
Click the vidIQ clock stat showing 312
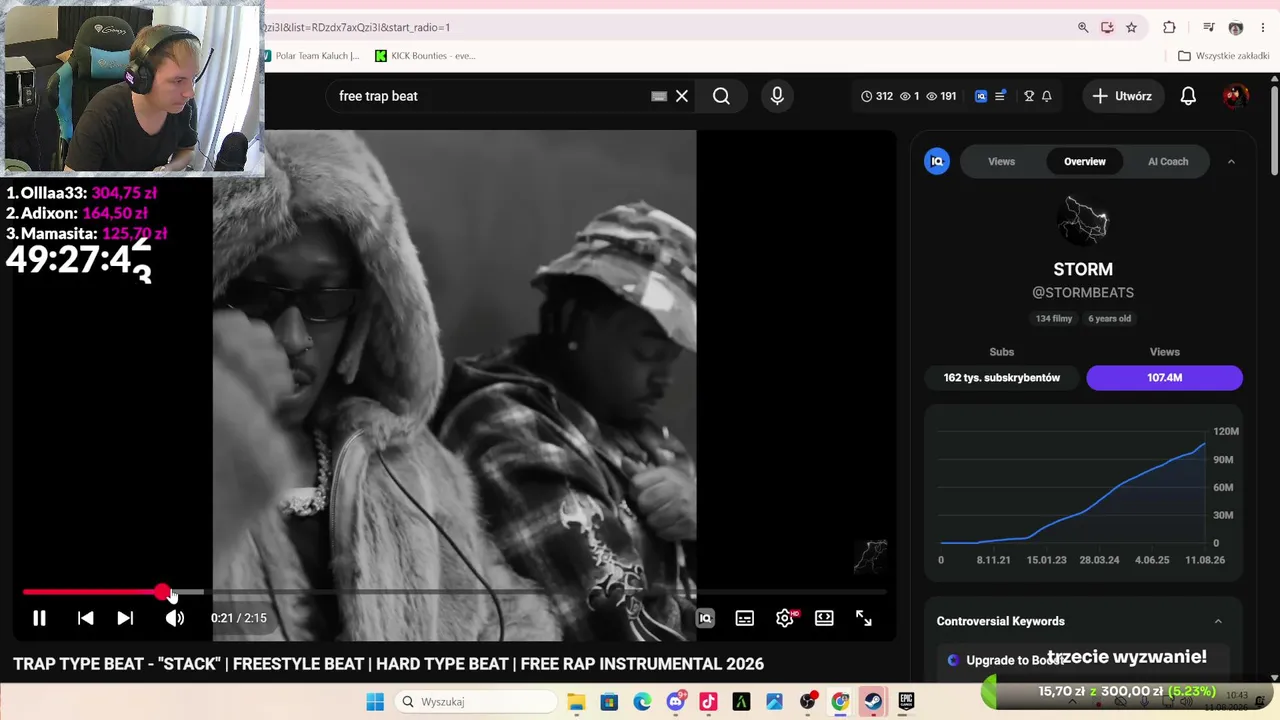point(876,96)
